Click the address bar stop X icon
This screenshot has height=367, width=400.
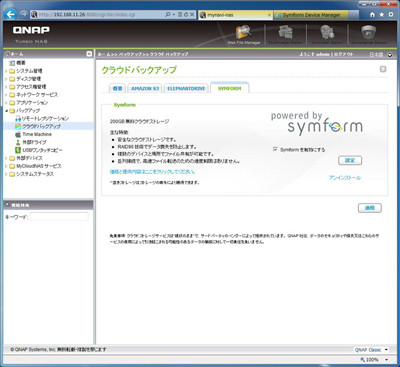192,15
